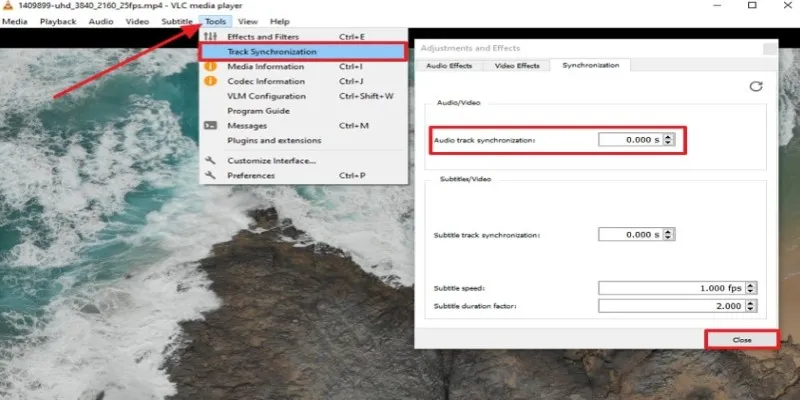Viewport: 800px width, 400px height.
Task: Open Media Information from the menu
Action: click(303, 66)
